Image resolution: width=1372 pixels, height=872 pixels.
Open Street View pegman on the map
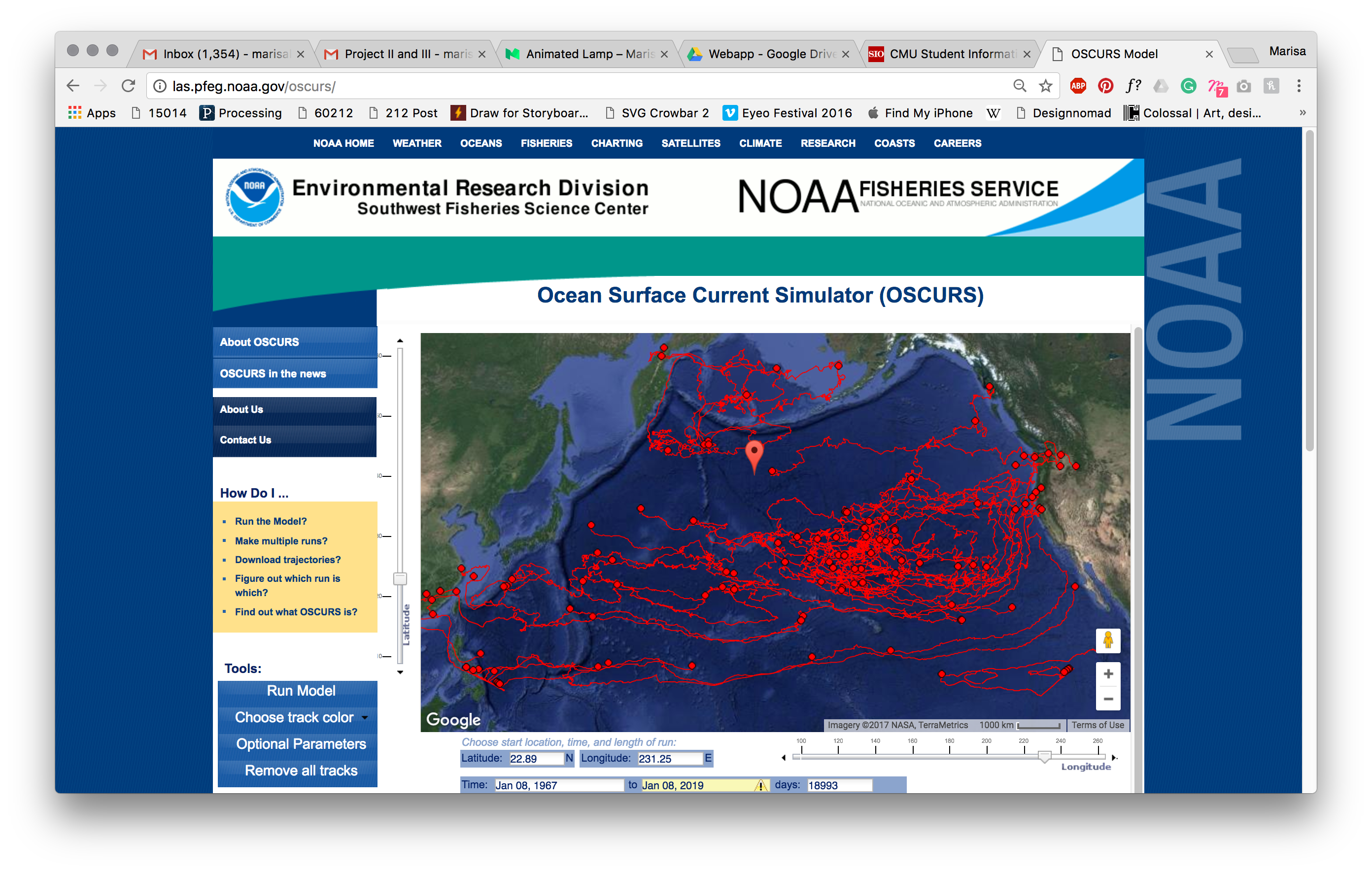[x=1108, y=641]
